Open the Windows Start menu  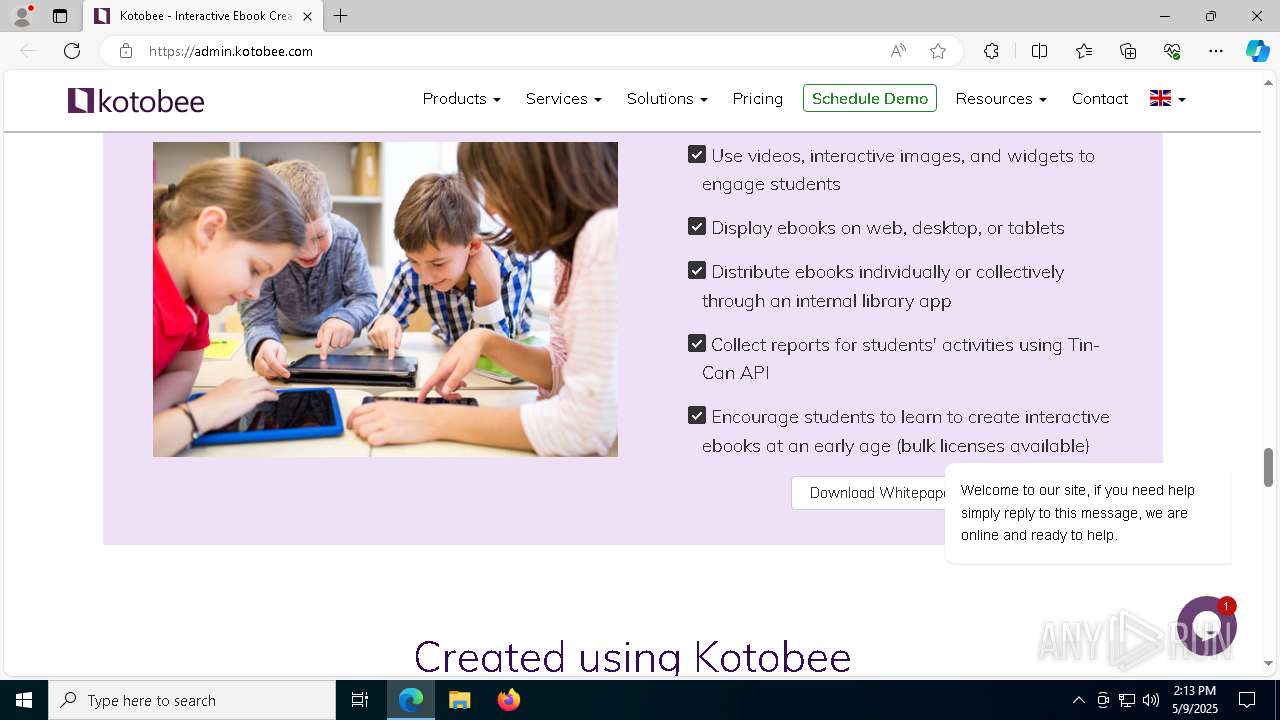(x=24, y=700)
